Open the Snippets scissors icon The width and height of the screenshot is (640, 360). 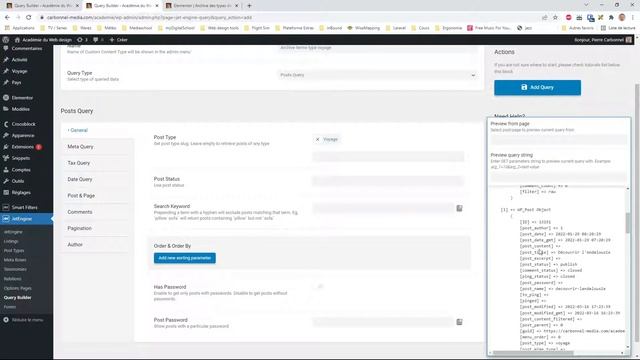pyautogui.click(x=6, y=158)
